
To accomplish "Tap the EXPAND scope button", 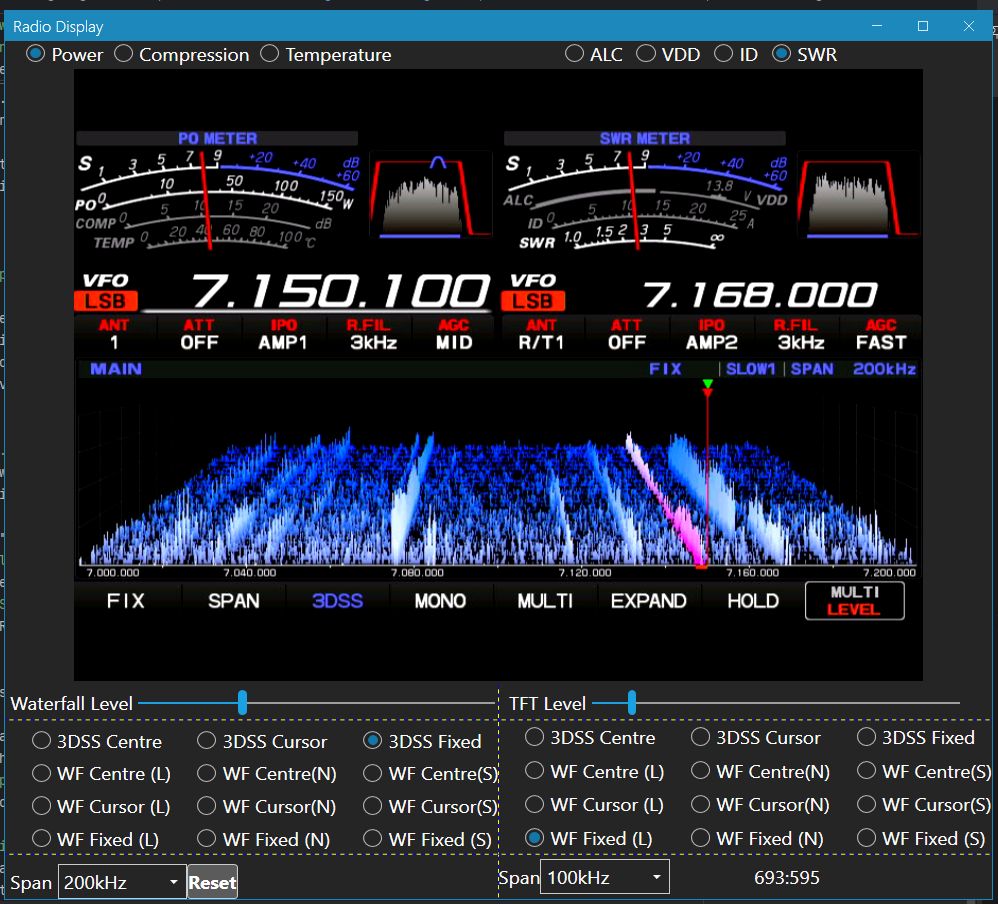I will tap(649, 601).
